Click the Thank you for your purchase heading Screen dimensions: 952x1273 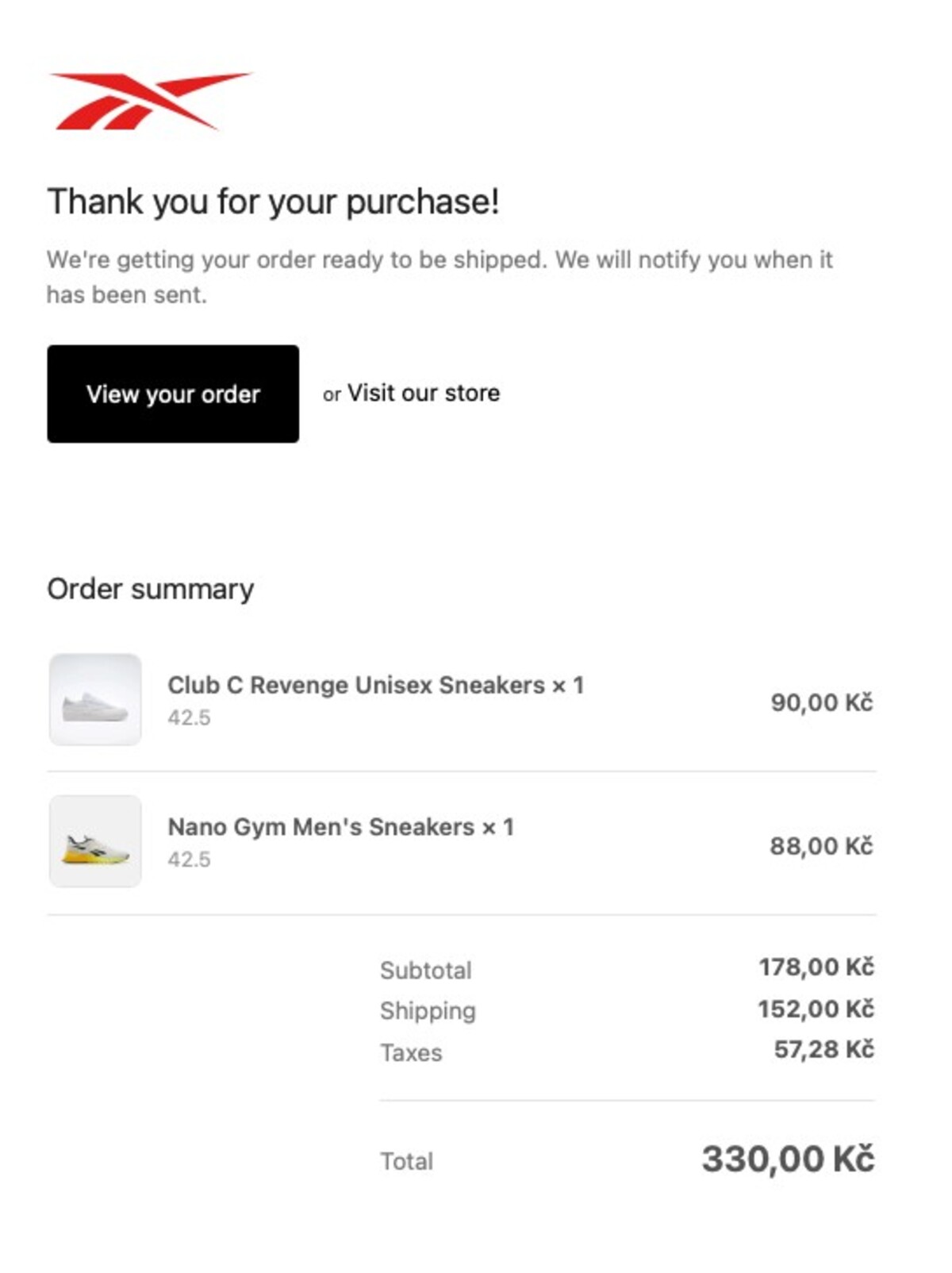click(x=273, y=202)
